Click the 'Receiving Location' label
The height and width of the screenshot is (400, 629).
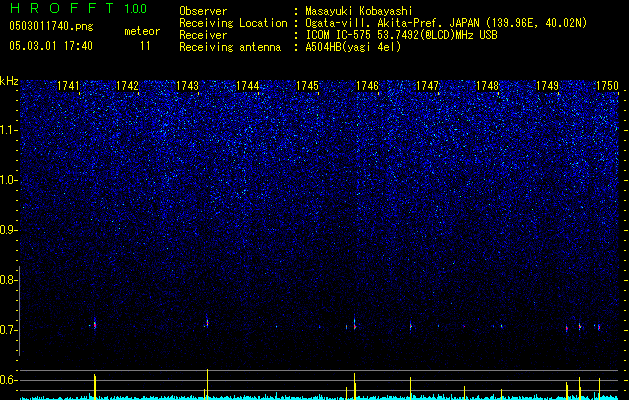(x=233, y=23)
